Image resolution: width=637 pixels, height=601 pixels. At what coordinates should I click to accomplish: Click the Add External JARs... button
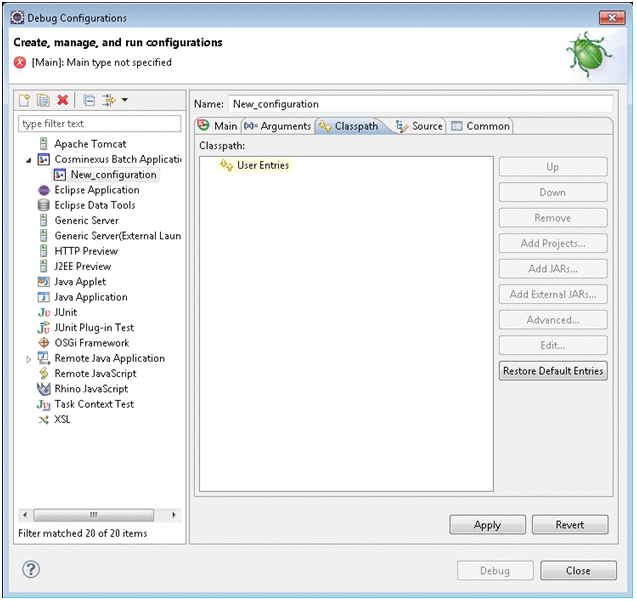click(x=553, y=294)
